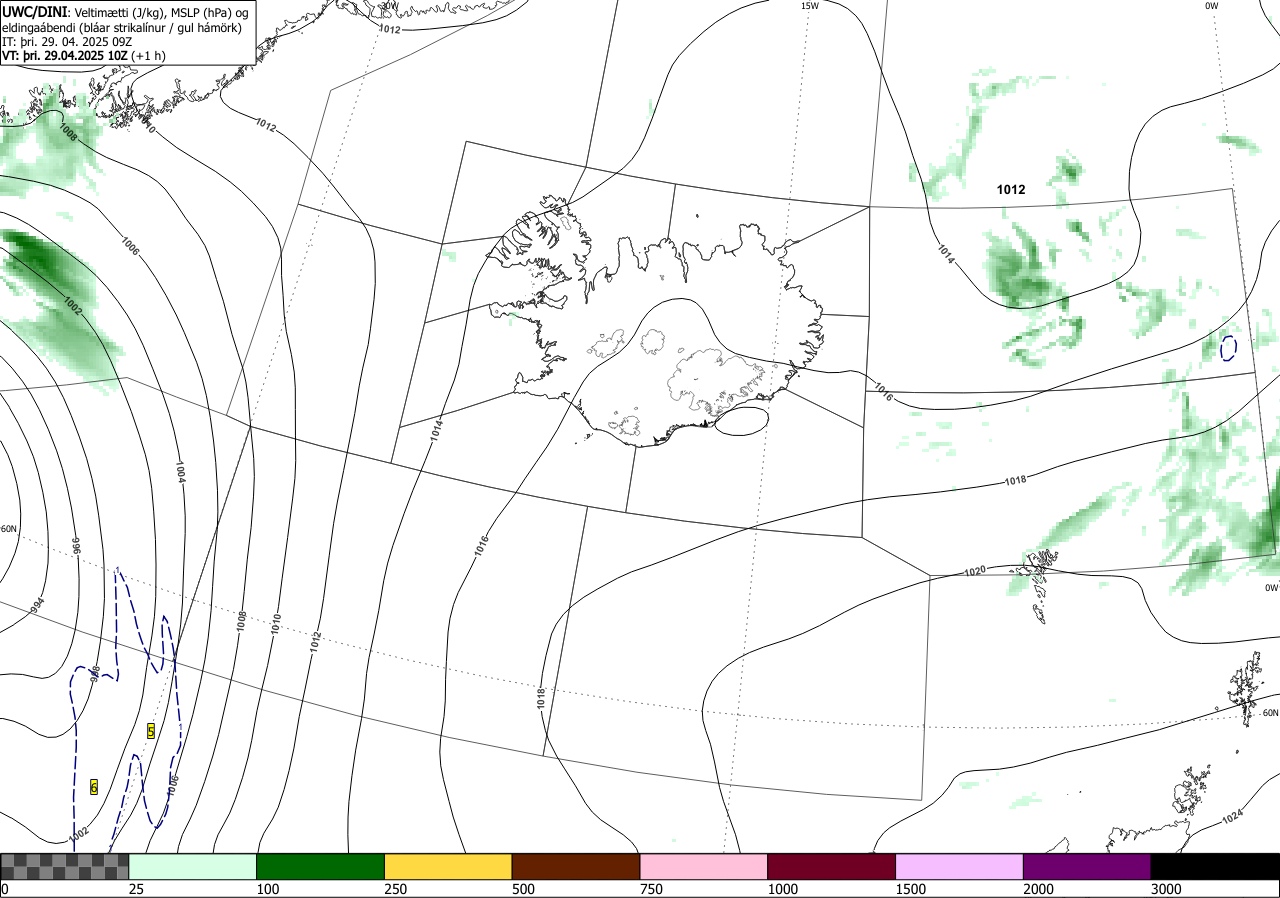Pick the dark green 100–250 legend swatch
The width and height of the screenshot is (1280, 898).
tap(321, 866)
